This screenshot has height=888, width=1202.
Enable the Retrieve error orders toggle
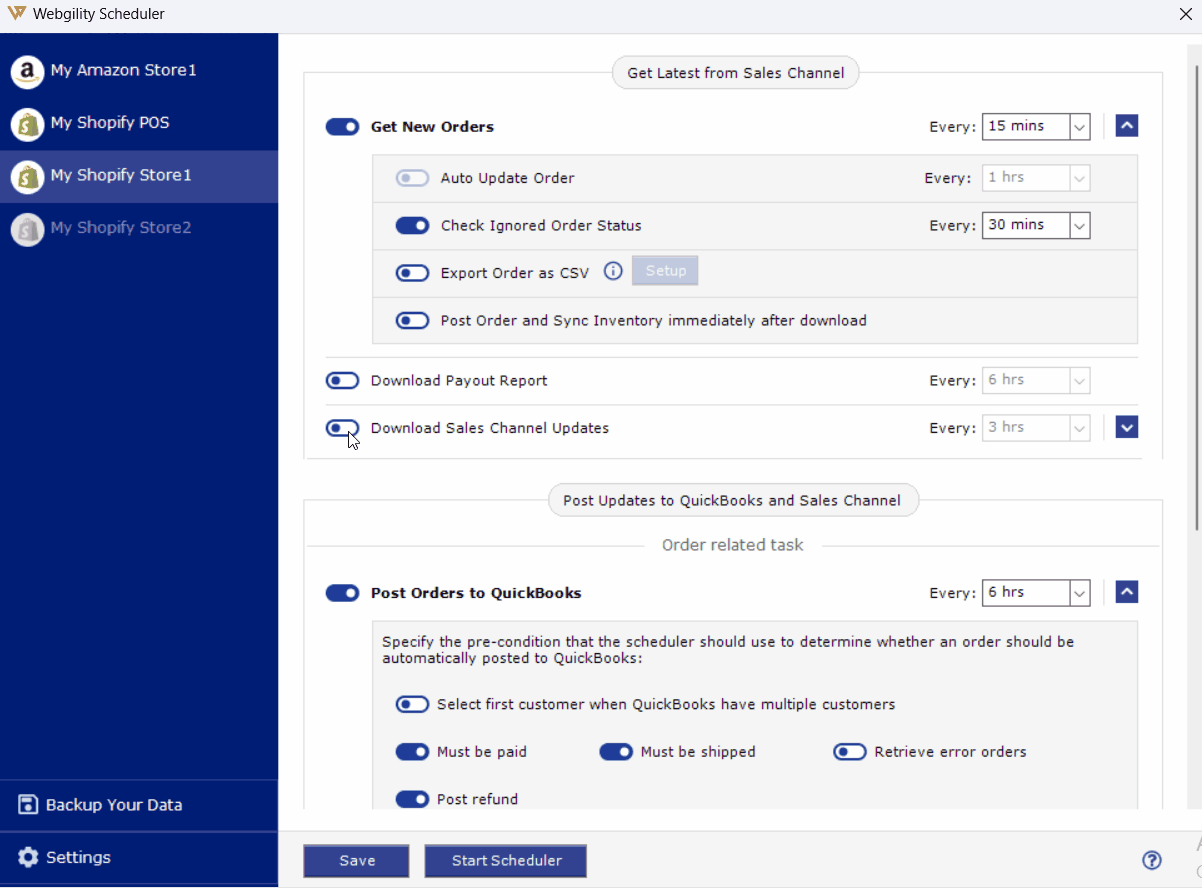tap(850, 752)
